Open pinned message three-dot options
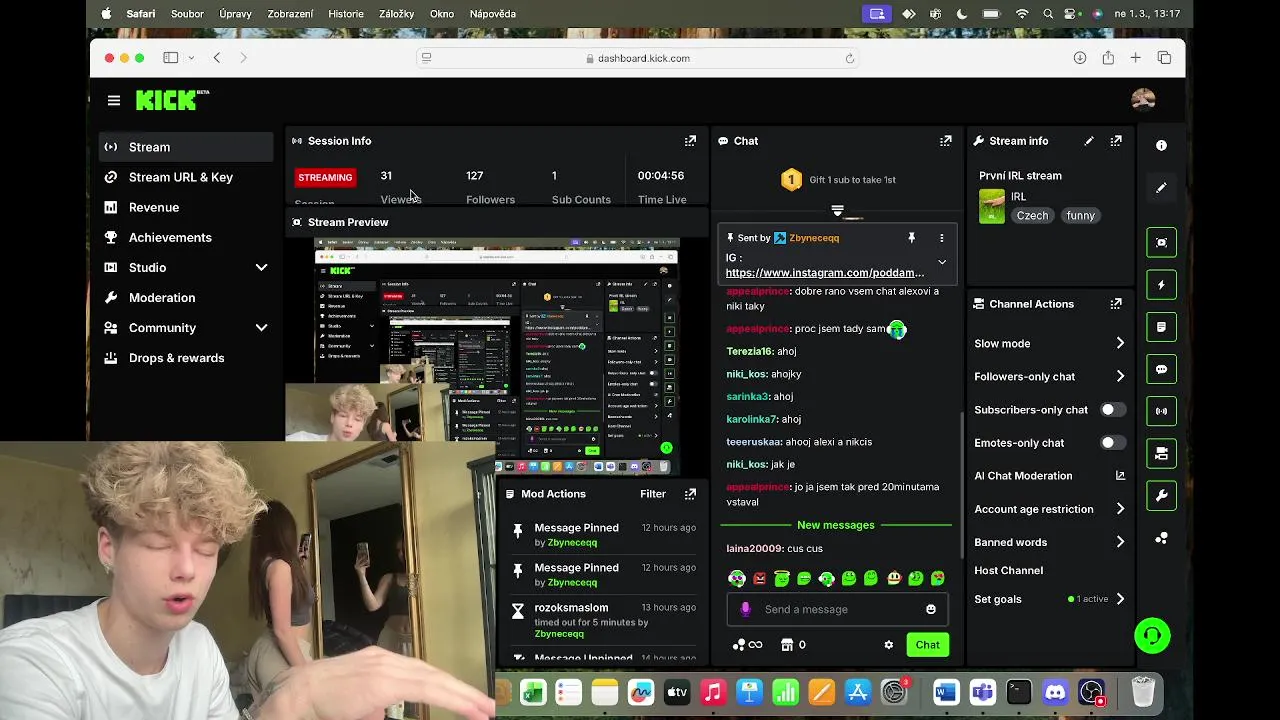The width and height of the screenshot is (1280, 720). (x=941, y=238)
